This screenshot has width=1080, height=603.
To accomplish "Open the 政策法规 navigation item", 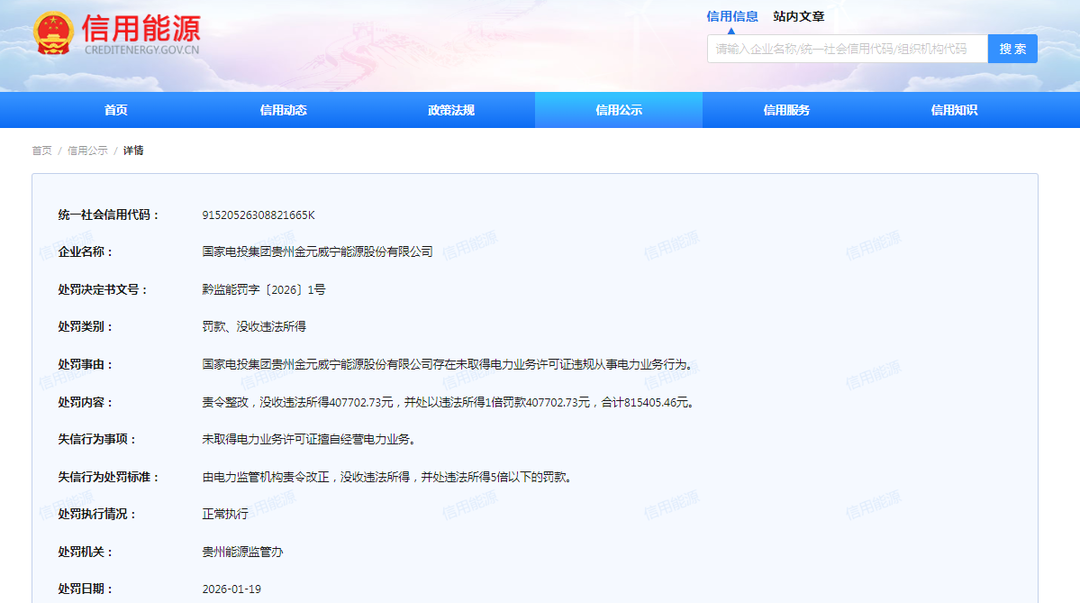I will click(x=451, y=110).
